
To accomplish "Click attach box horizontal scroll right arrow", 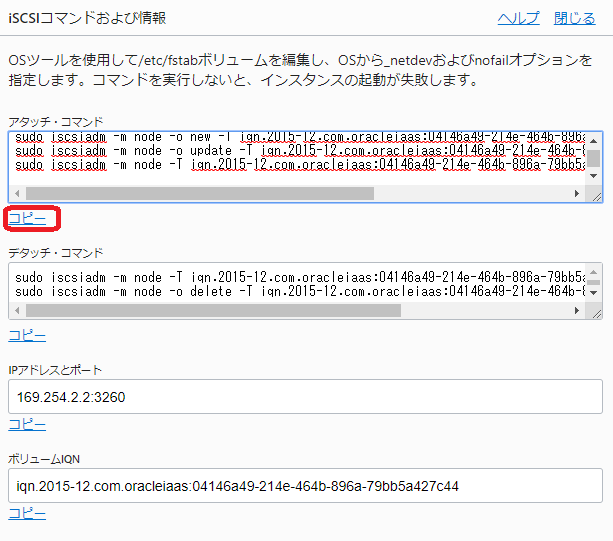I will [x=578, y=193].
